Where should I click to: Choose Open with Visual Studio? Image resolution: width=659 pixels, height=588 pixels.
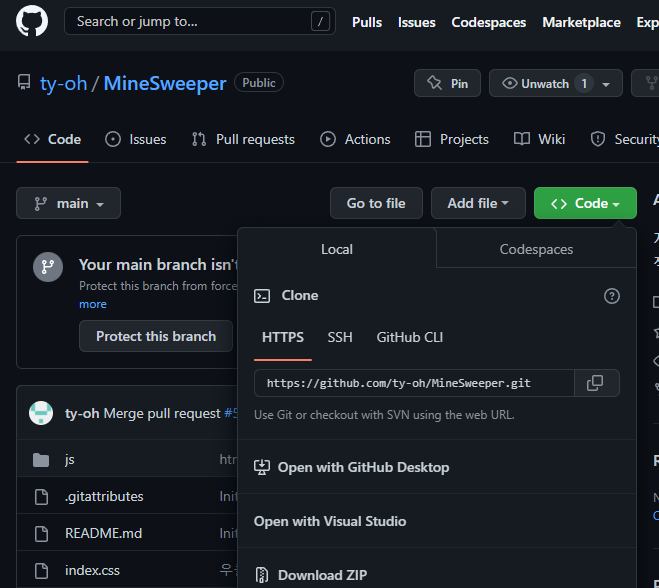click(x=437, y=521)
